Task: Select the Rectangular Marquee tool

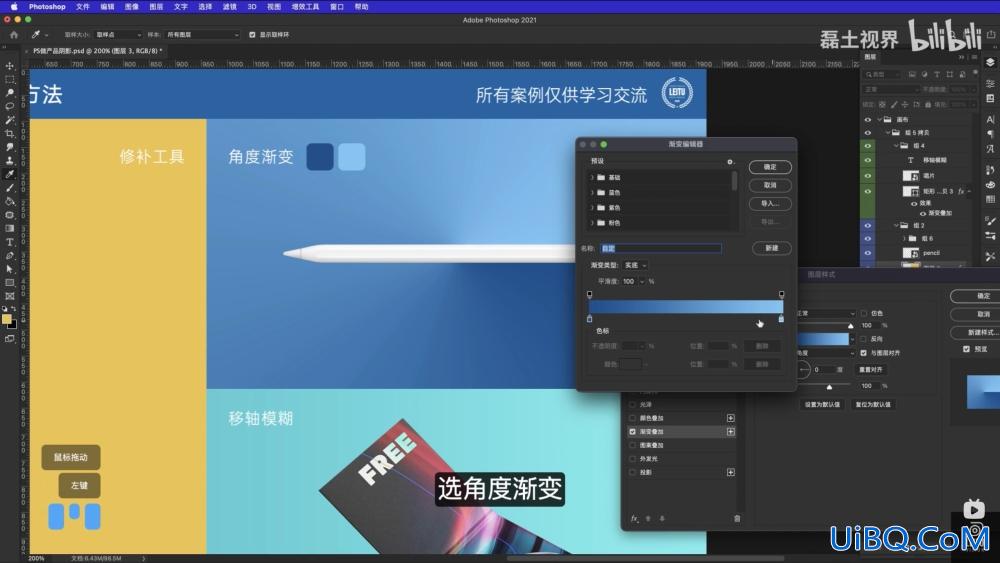Action: (x=10, y=80)
